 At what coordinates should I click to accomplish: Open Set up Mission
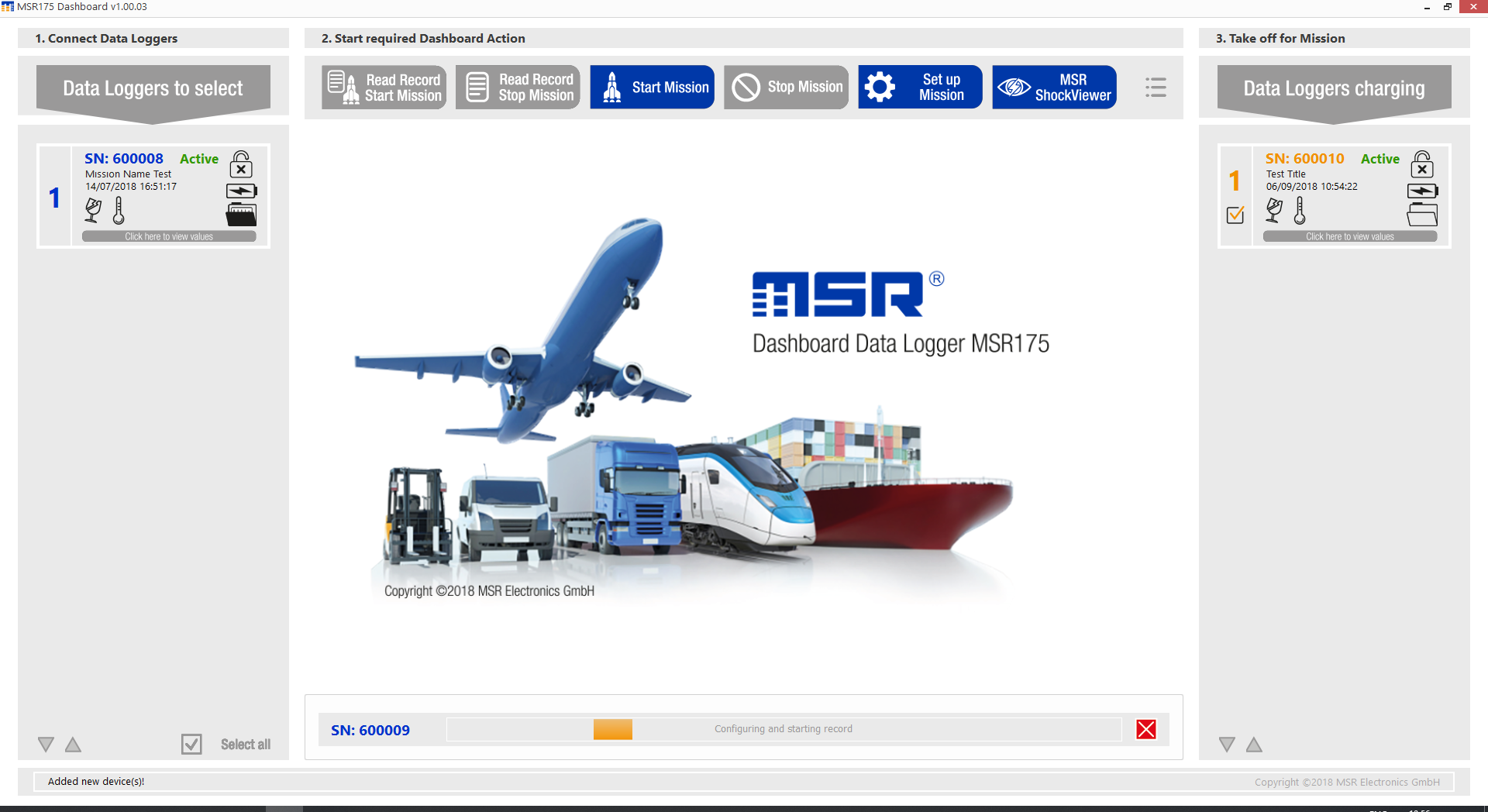pos(920,87)
